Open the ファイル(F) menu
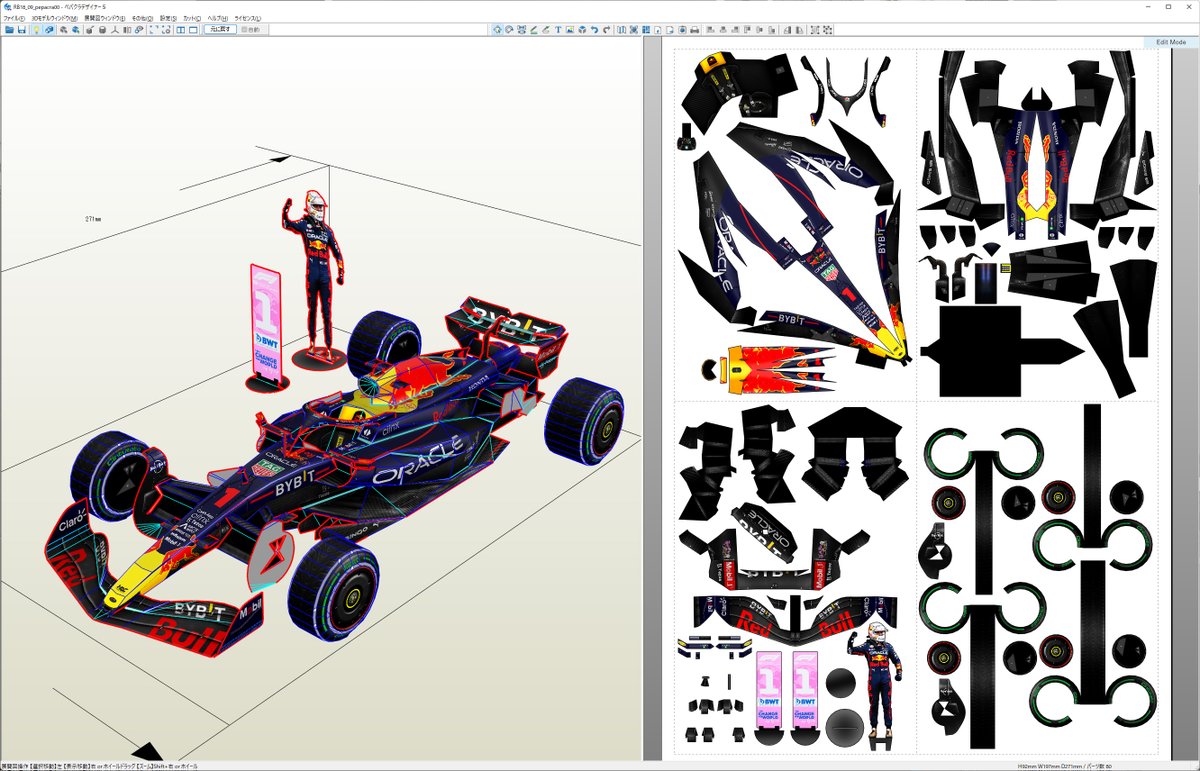The image size is (1200, 771). (14, 18)
